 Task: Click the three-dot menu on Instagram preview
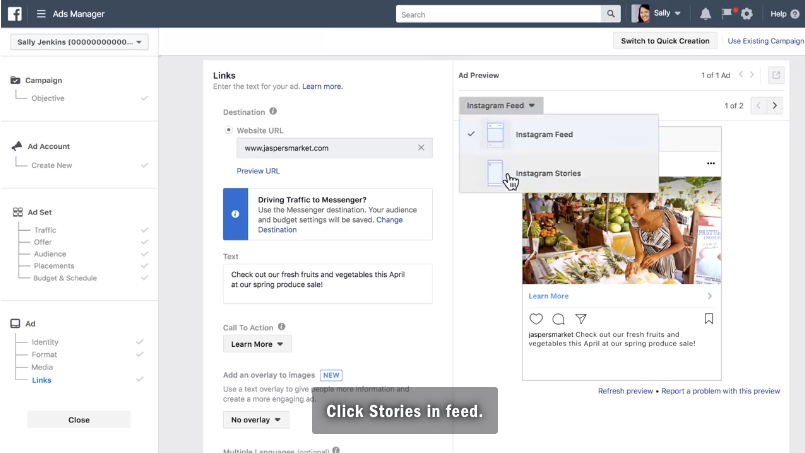711,163
